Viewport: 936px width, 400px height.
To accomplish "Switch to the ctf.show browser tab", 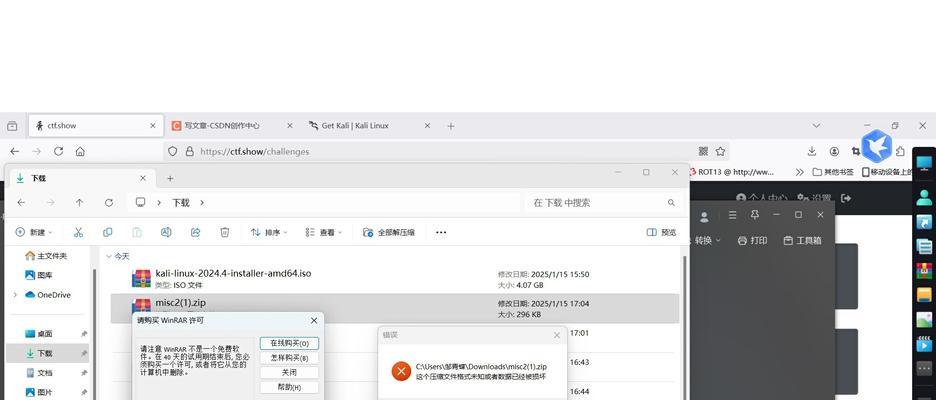I will 96,126.
